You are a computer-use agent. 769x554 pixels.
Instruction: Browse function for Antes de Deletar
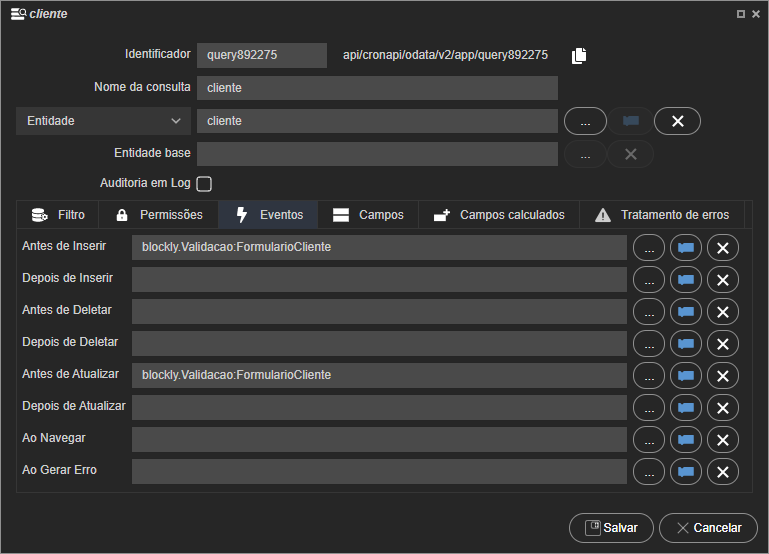[649, 312]
